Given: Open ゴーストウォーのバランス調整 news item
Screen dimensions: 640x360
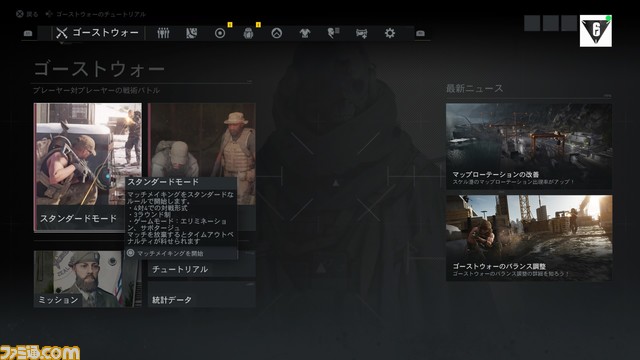Looking at the screenshot, I should 529,238.
